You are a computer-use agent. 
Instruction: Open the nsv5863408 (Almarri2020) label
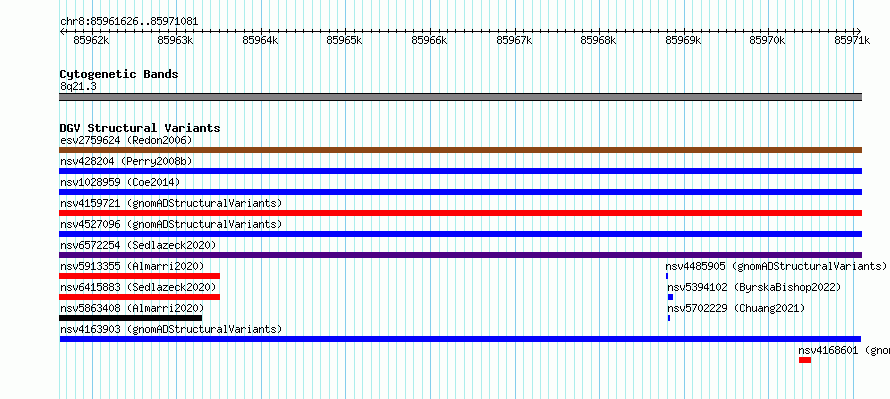132,308
